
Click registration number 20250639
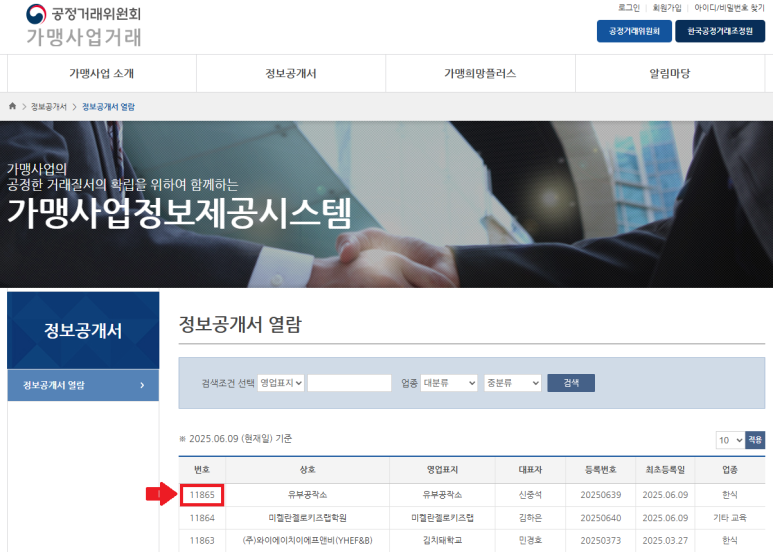pos(600,495)
